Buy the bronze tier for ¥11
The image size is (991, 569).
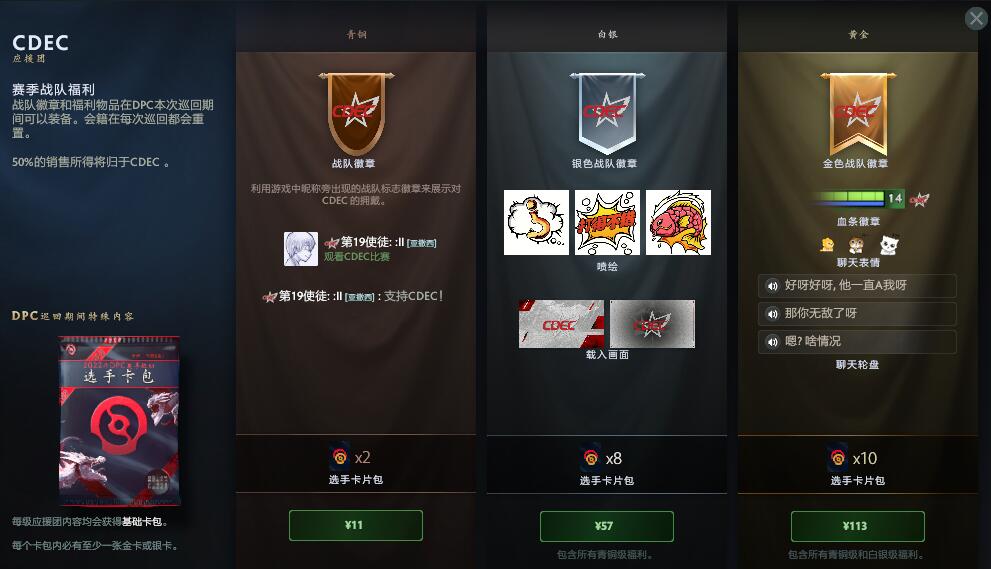tap(356, 525)
